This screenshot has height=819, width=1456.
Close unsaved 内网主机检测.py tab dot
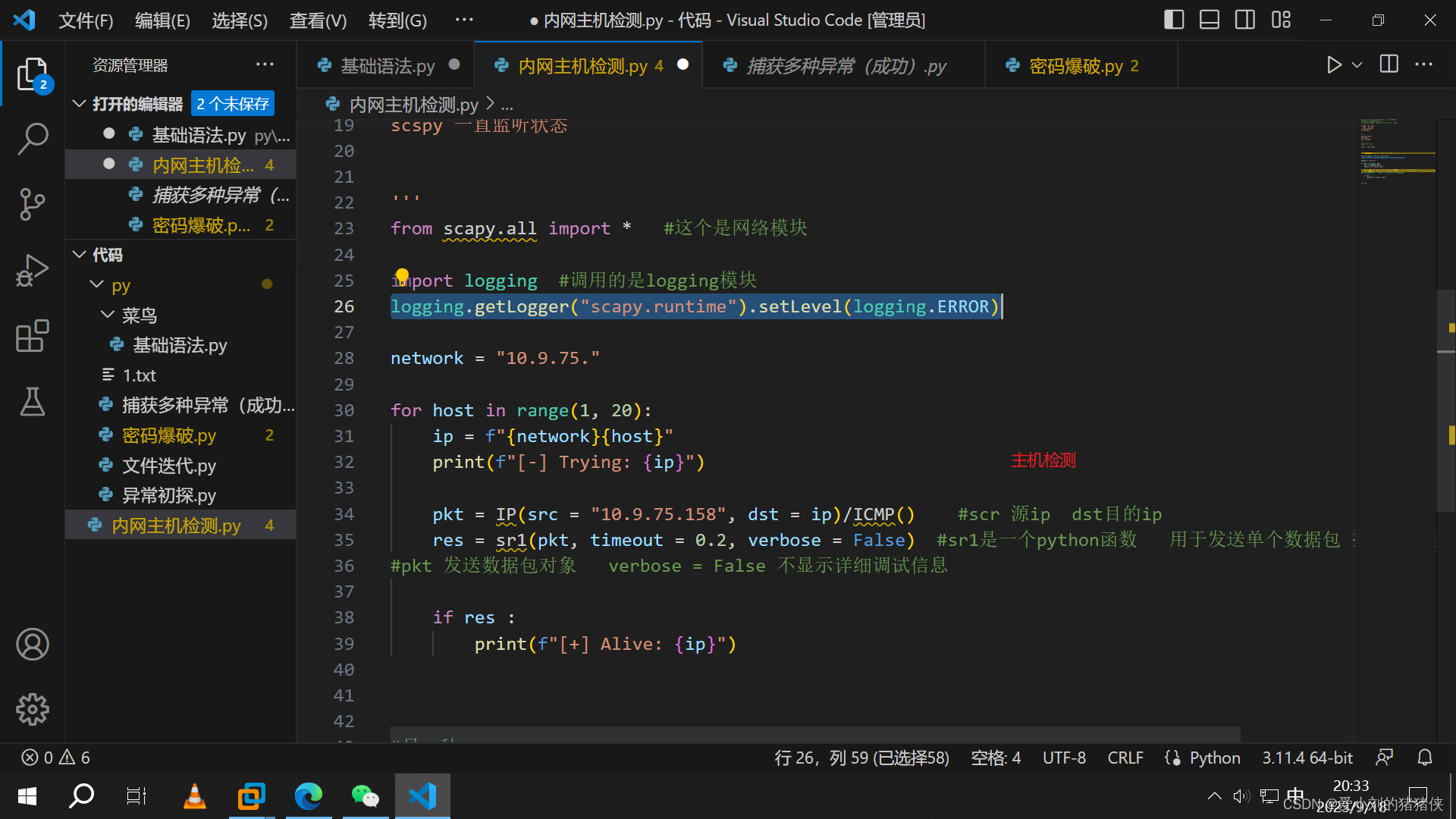tap(682, 65)
